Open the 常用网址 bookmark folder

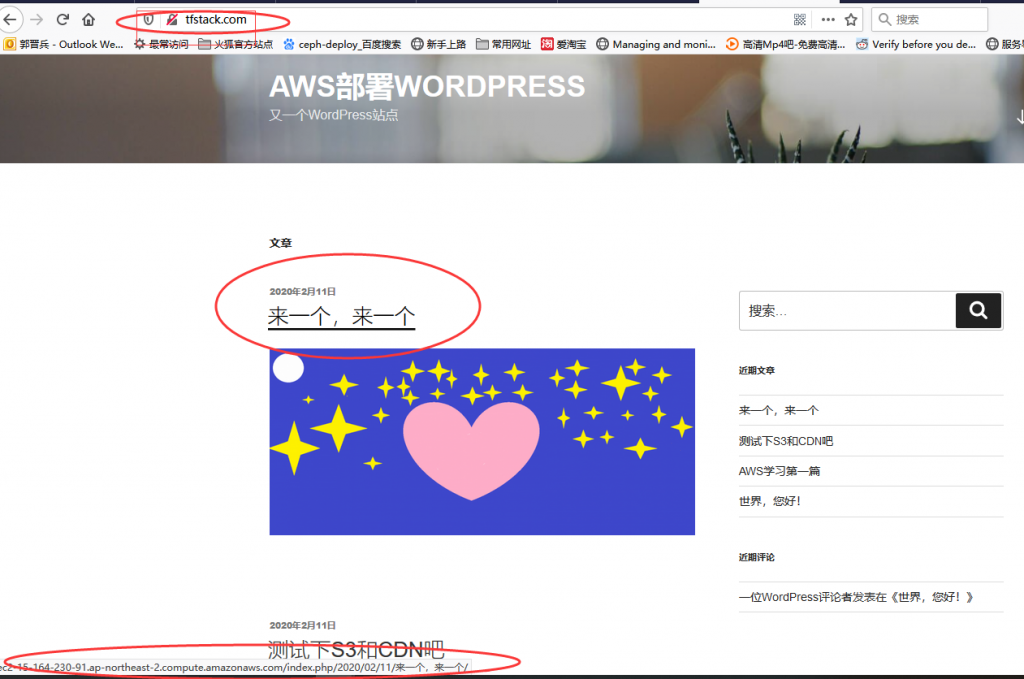504,44
